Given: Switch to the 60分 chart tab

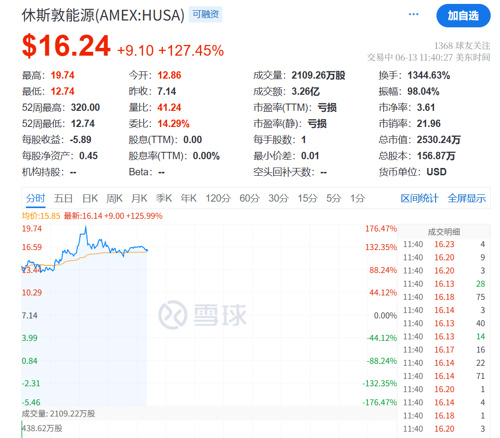Looking at the screenshot, I should tap(249, 198).
